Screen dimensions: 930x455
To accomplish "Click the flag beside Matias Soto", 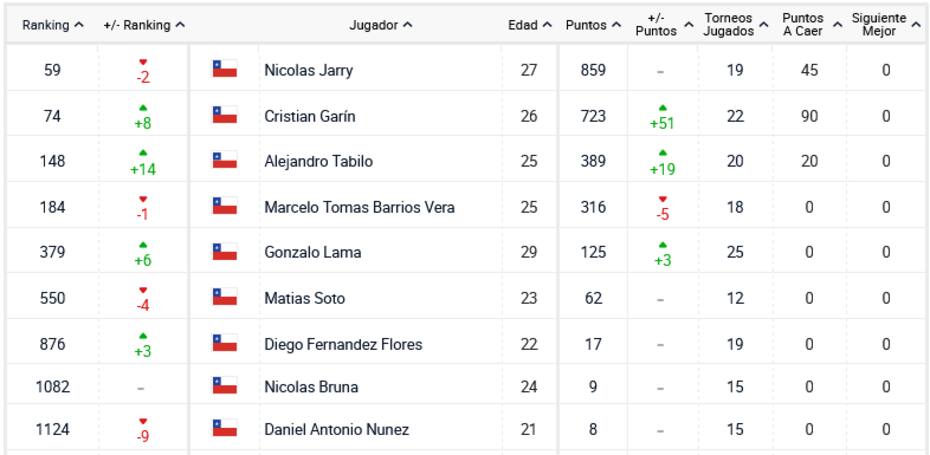I will click(x=224, y=298).
